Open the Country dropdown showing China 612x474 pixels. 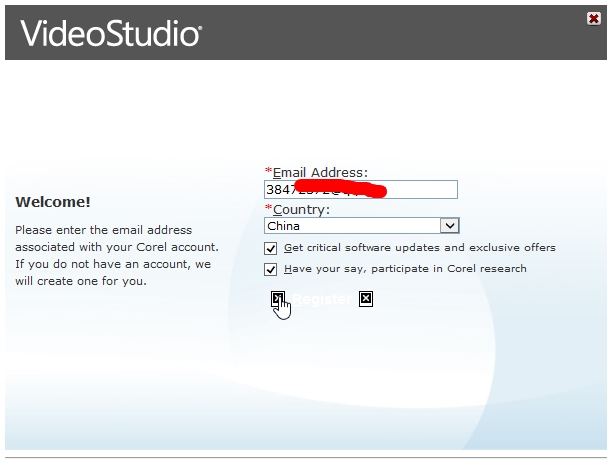pos(361,226)
